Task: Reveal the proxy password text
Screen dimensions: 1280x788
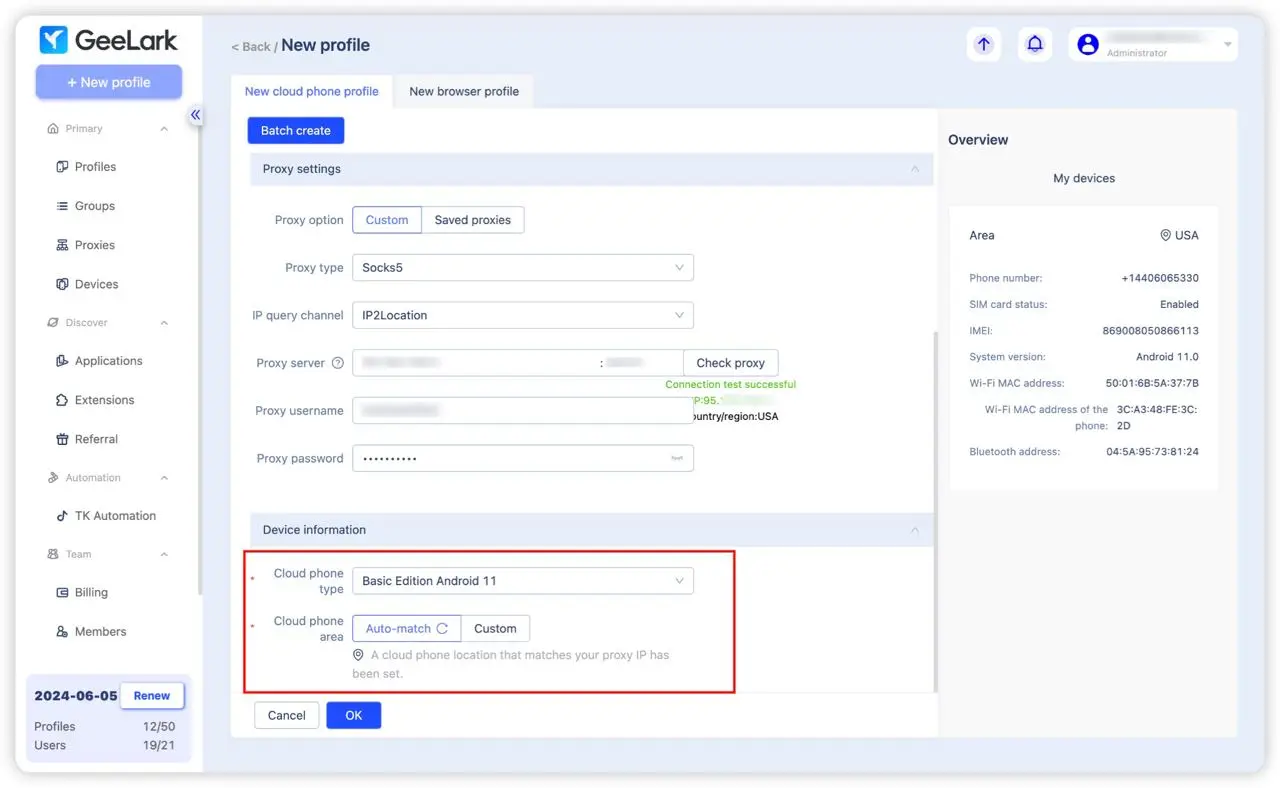Action: pos(676,458)
